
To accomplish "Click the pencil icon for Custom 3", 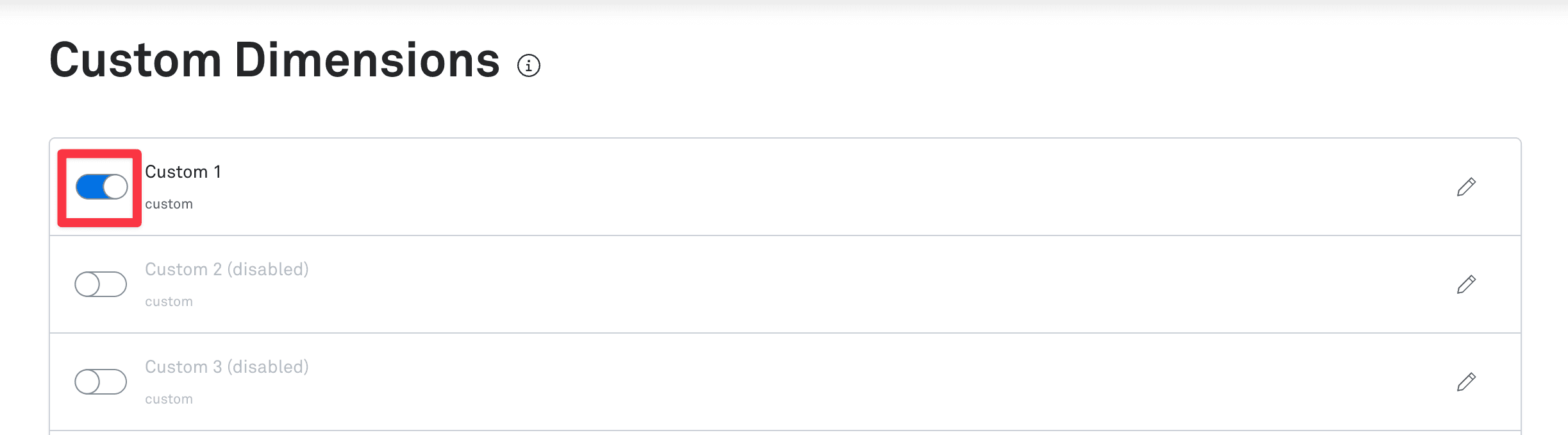I will 1466,382.
